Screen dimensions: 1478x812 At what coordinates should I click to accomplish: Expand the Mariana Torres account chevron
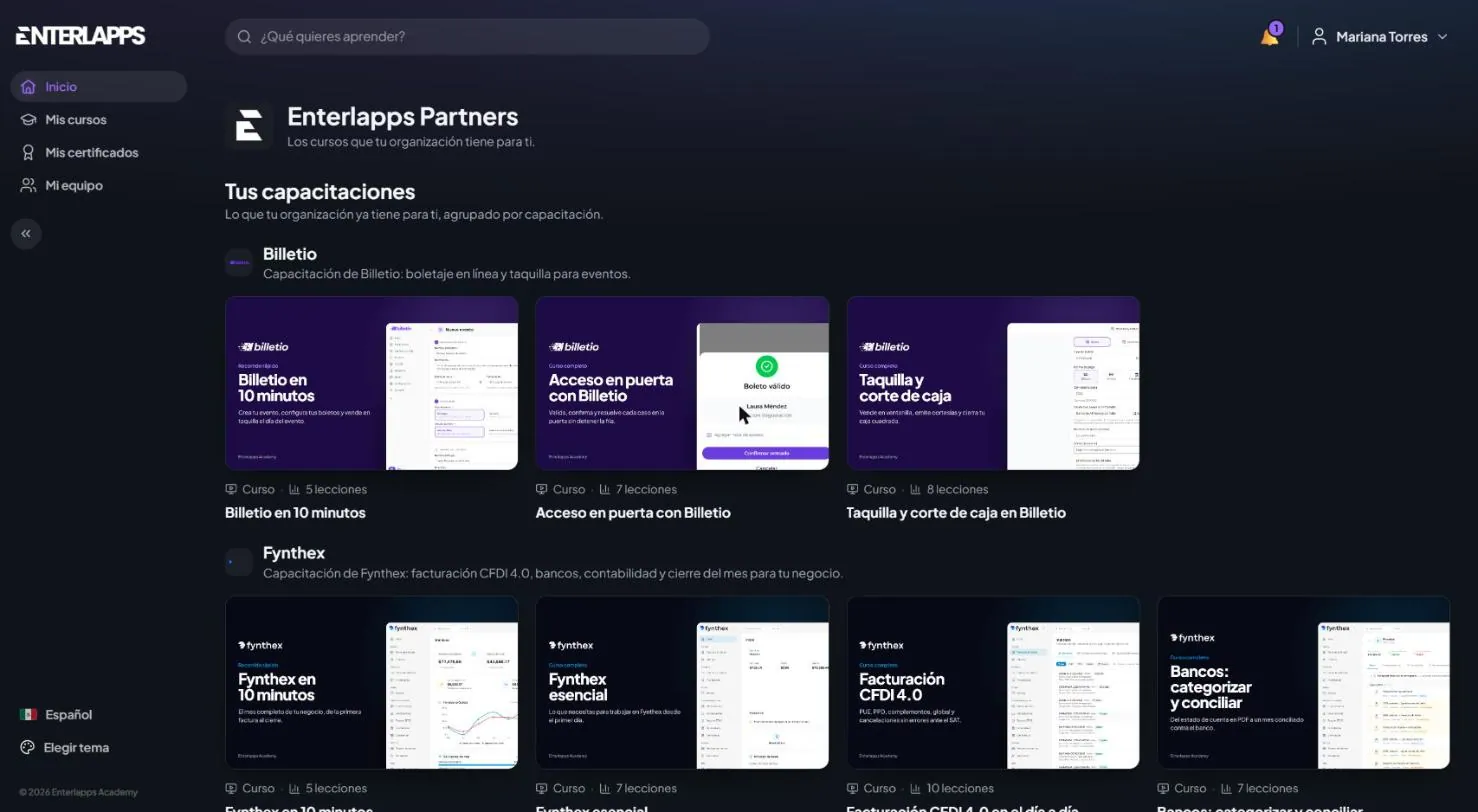coord(1442,37)
